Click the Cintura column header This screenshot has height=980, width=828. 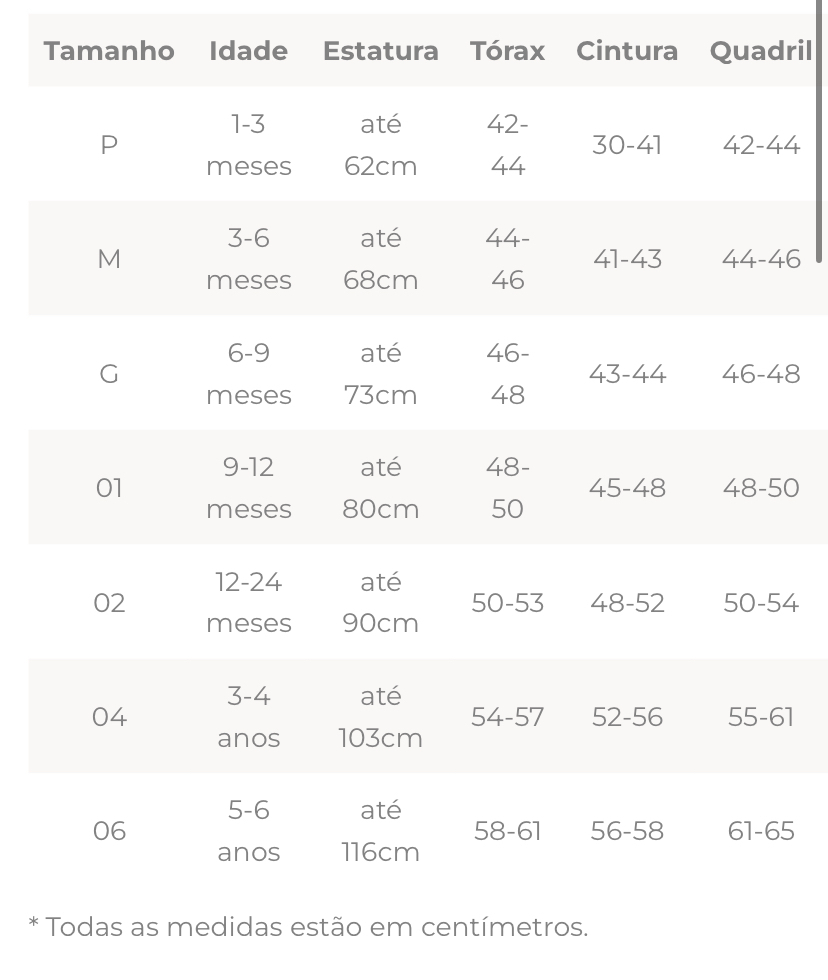click(x=627, y=51)
